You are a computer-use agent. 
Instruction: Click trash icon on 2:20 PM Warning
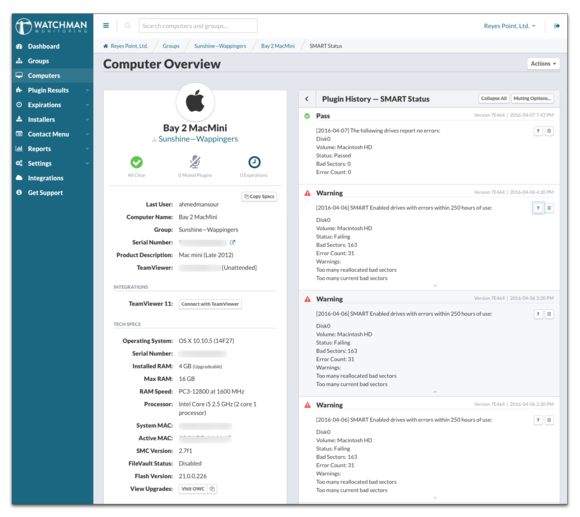pyautogui.click(x=549, y=420)
